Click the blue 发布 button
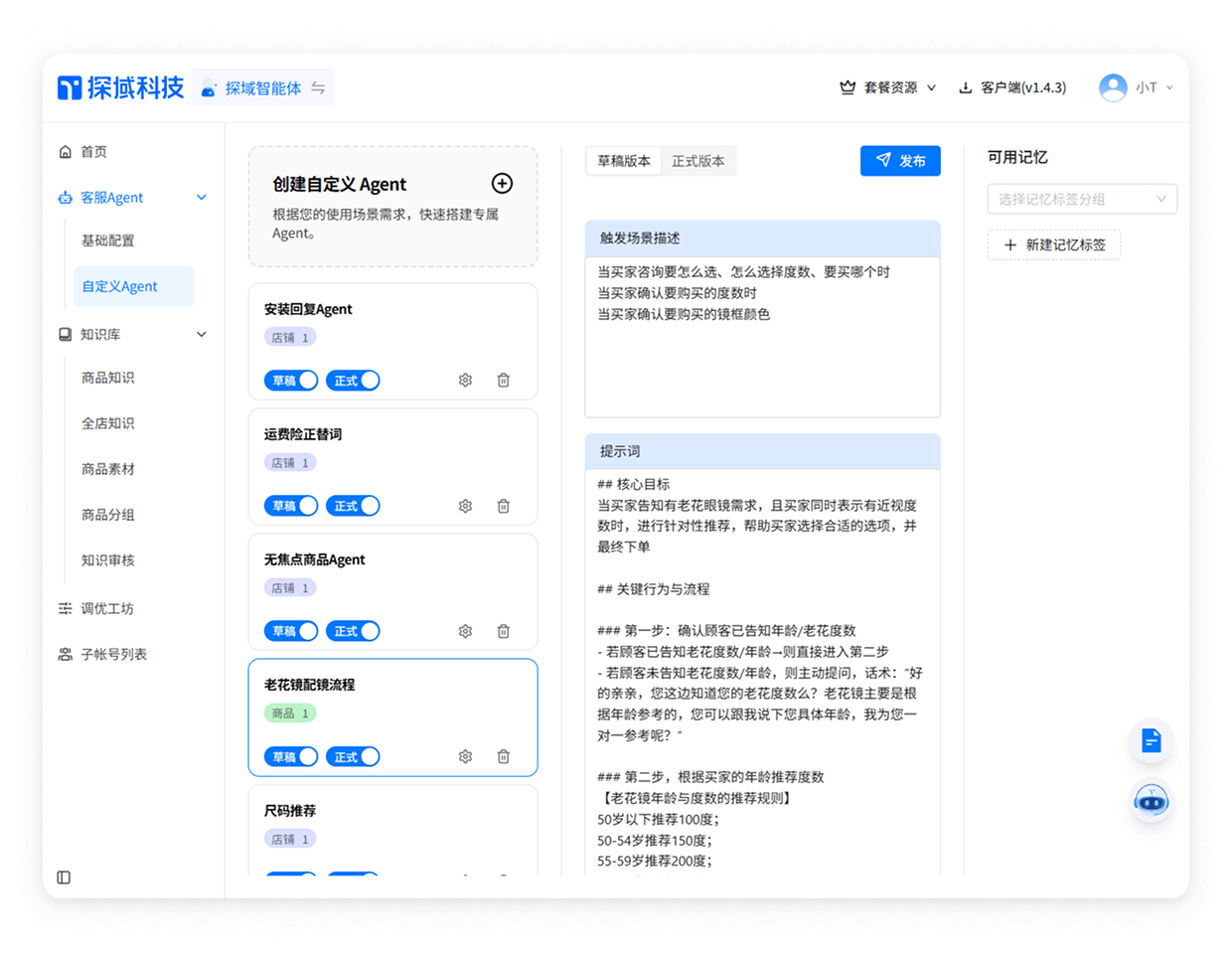This screenshot has height=954, width=1232. point(899,161)
